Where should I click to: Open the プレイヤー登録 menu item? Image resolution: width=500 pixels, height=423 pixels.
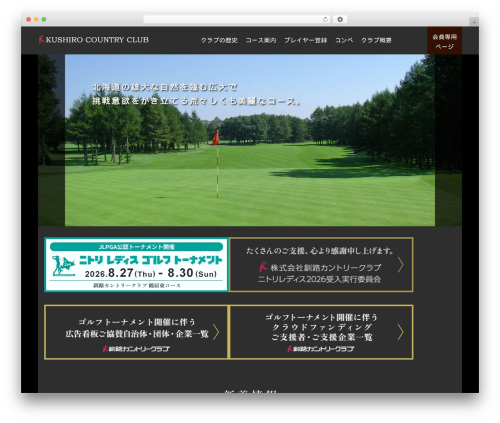point(305,40)
